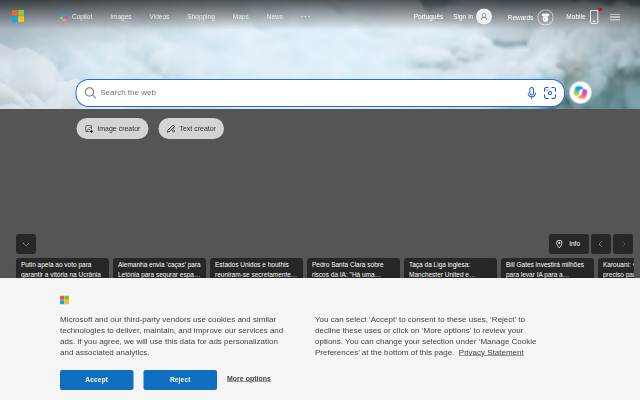640x400 pixels.
Task: Open news card Estados Unidos e houthis
Action: [256, 268]
